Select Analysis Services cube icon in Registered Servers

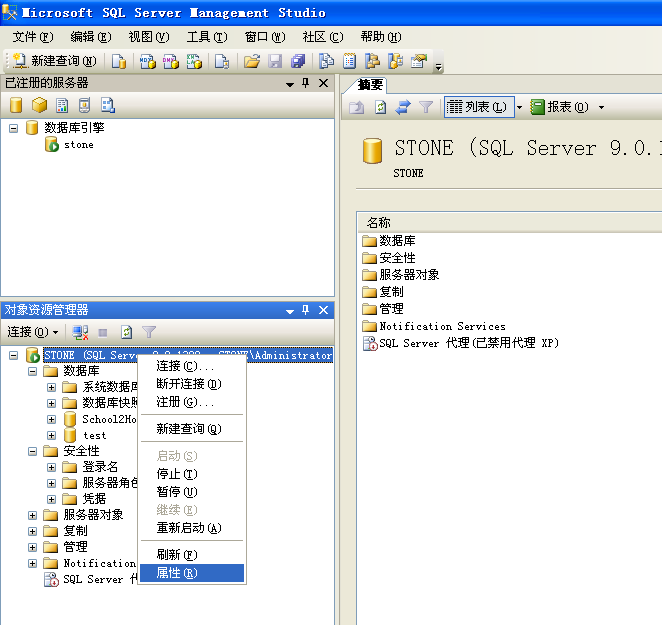pyautogui.click(x=39, y=105)
